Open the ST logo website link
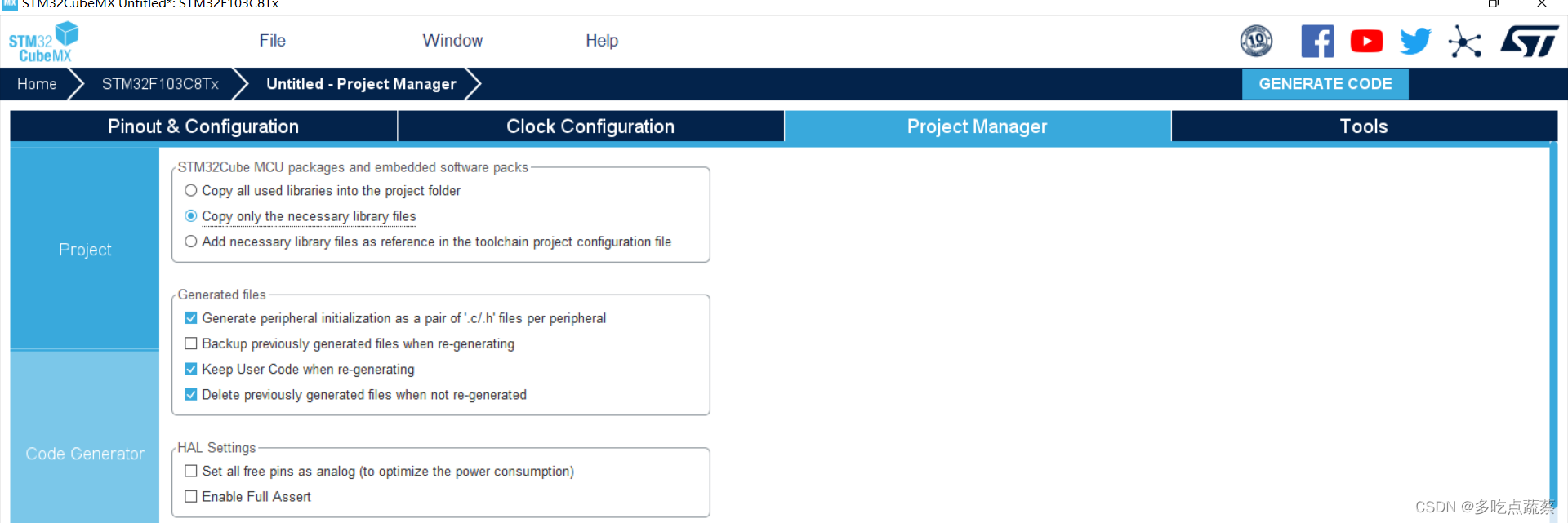Screen dimensions: 1568x523 (x=1529, y=41)
